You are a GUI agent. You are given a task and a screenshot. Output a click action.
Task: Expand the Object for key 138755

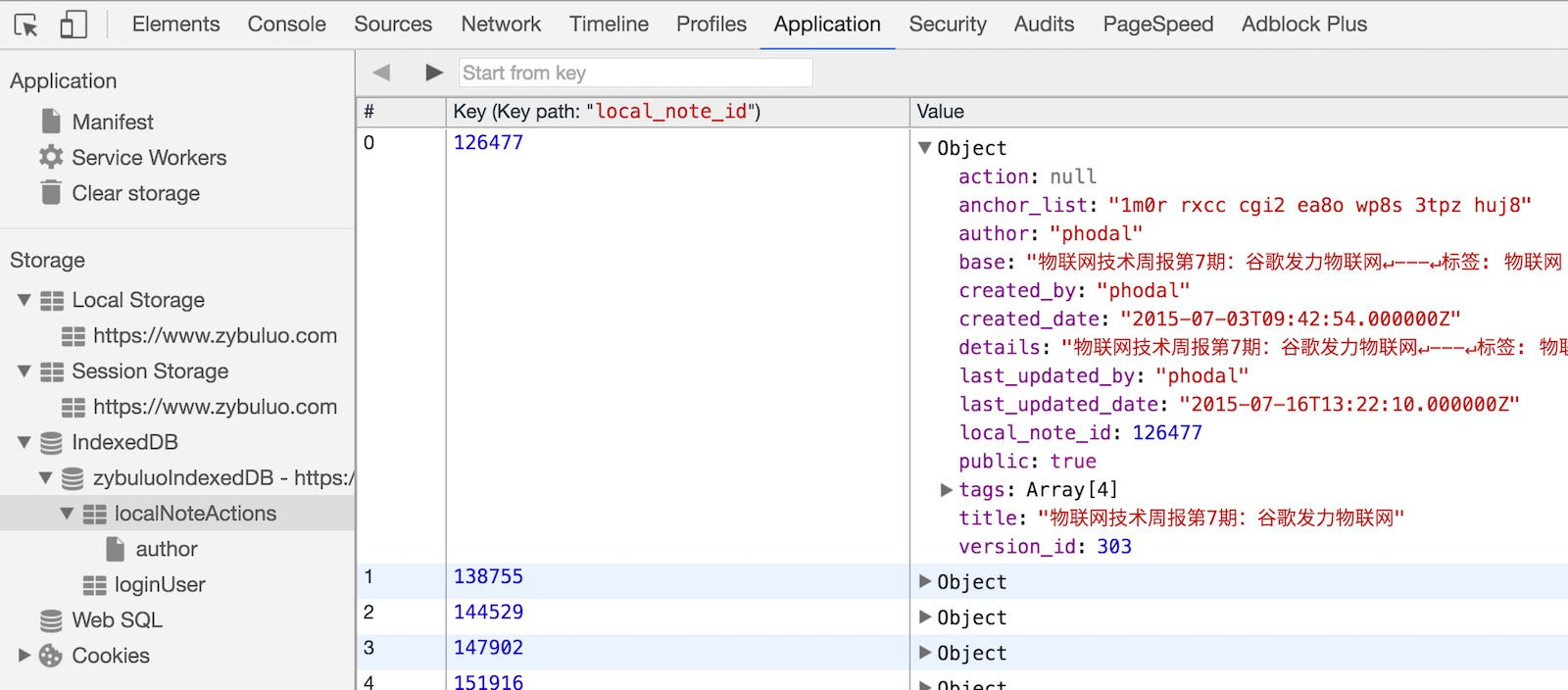pos(924,581)
